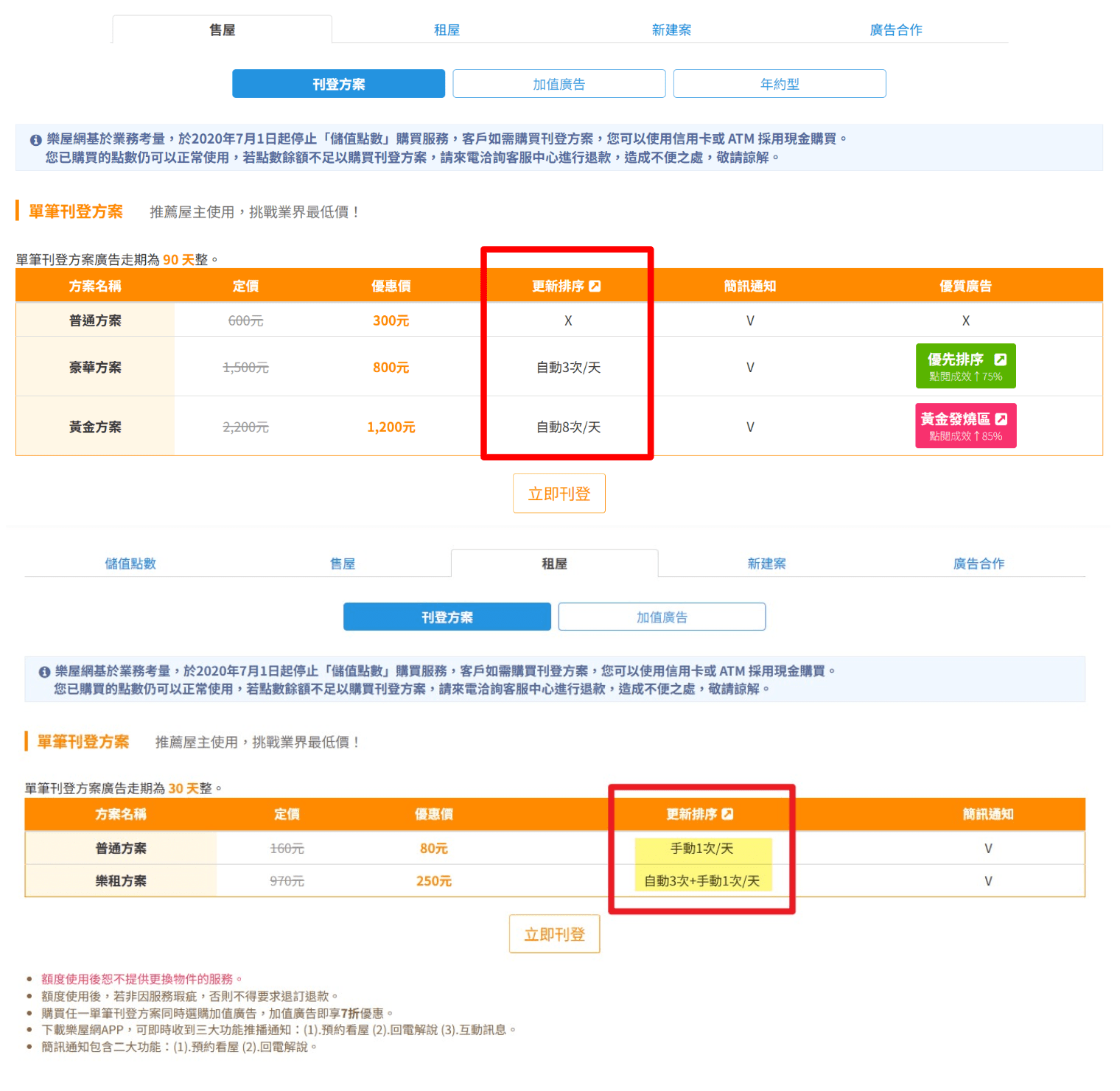Click green 優先排序 badge
The height and width of the screenshot is (1091, 1120).
[x=965, y=366]
